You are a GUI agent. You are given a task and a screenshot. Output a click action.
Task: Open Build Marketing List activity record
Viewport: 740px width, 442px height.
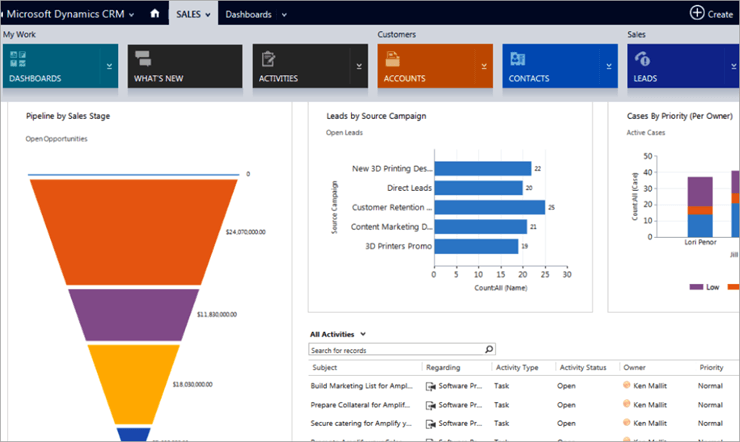[362, 385]
